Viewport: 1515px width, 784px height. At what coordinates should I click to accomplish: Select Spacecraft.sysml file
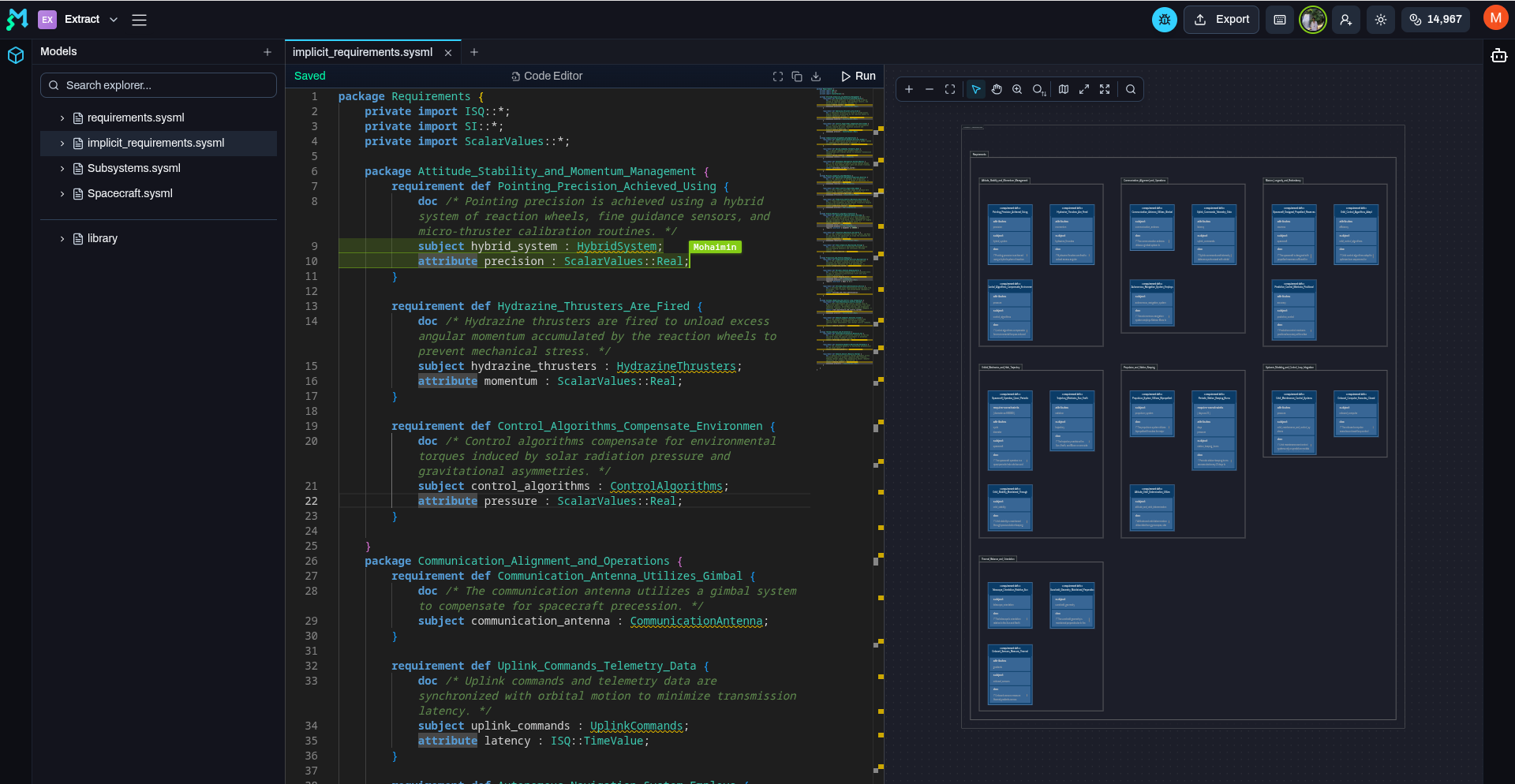point(130,193)
